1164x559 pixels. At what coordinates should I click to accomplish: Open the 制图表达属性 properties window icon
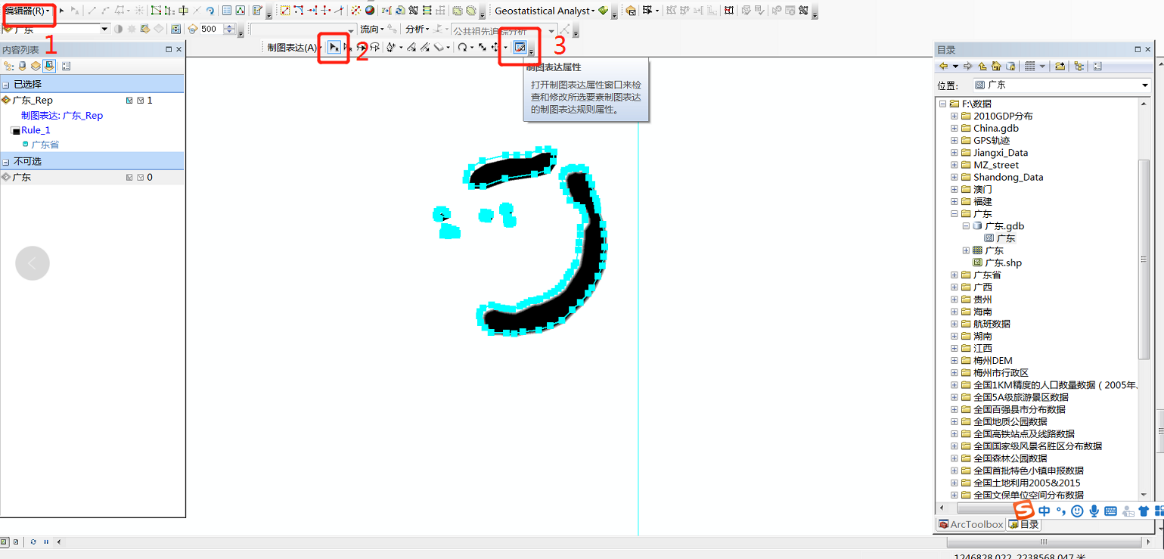click(x=520, y=47)
